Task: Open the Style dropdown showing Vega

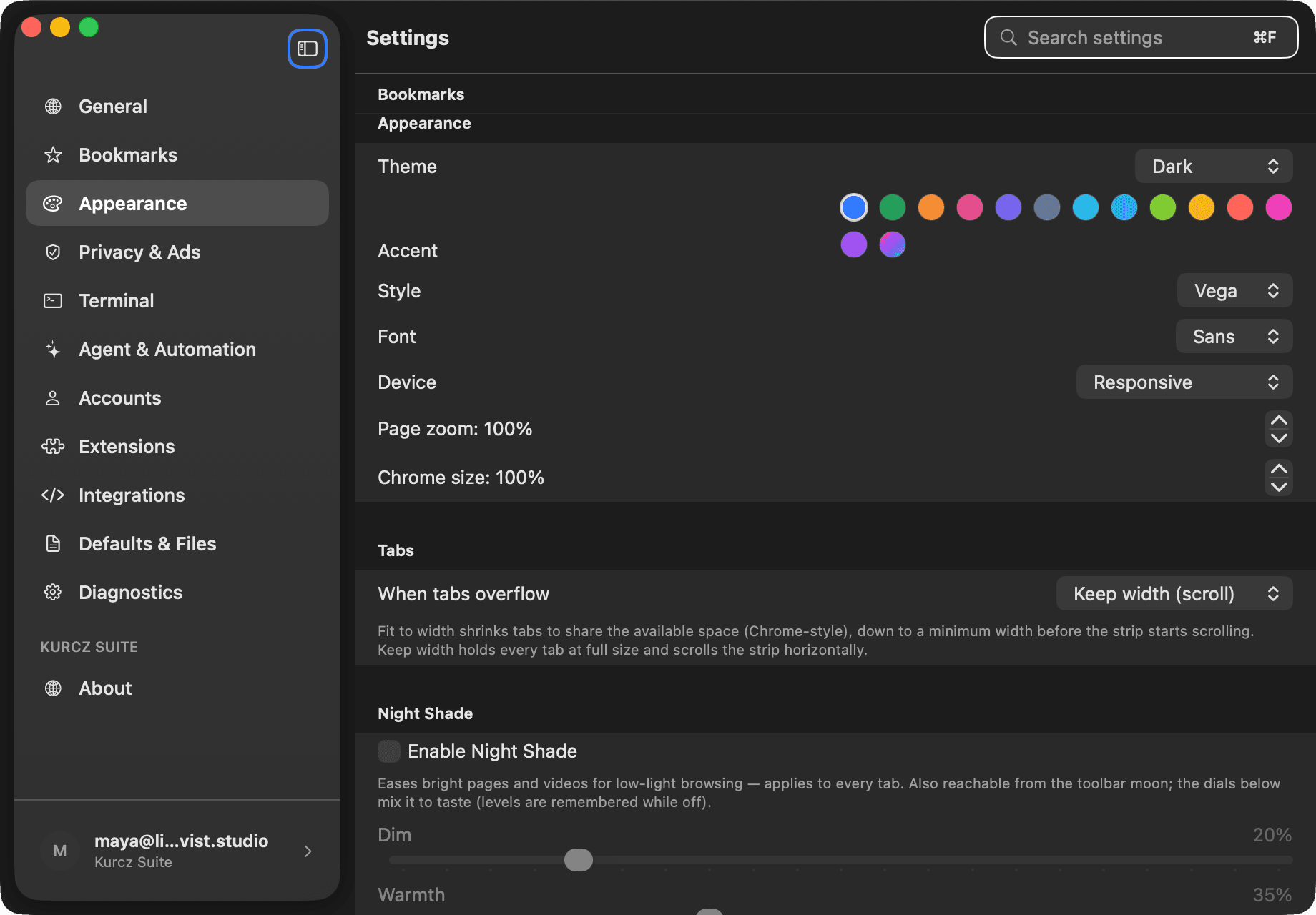Action: [1234, 291]
